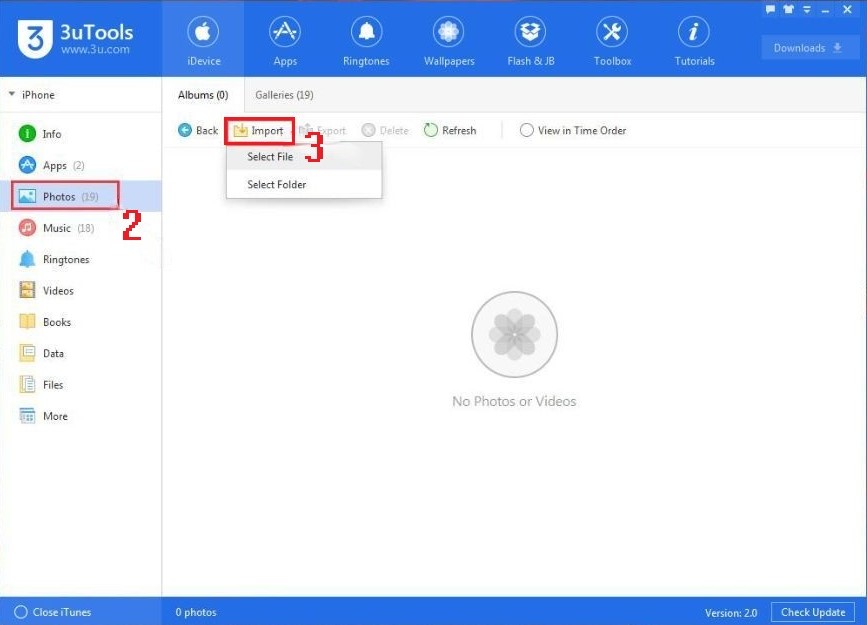Expand the More item in sidebar

pyautogui.click(x=55, y=416)
